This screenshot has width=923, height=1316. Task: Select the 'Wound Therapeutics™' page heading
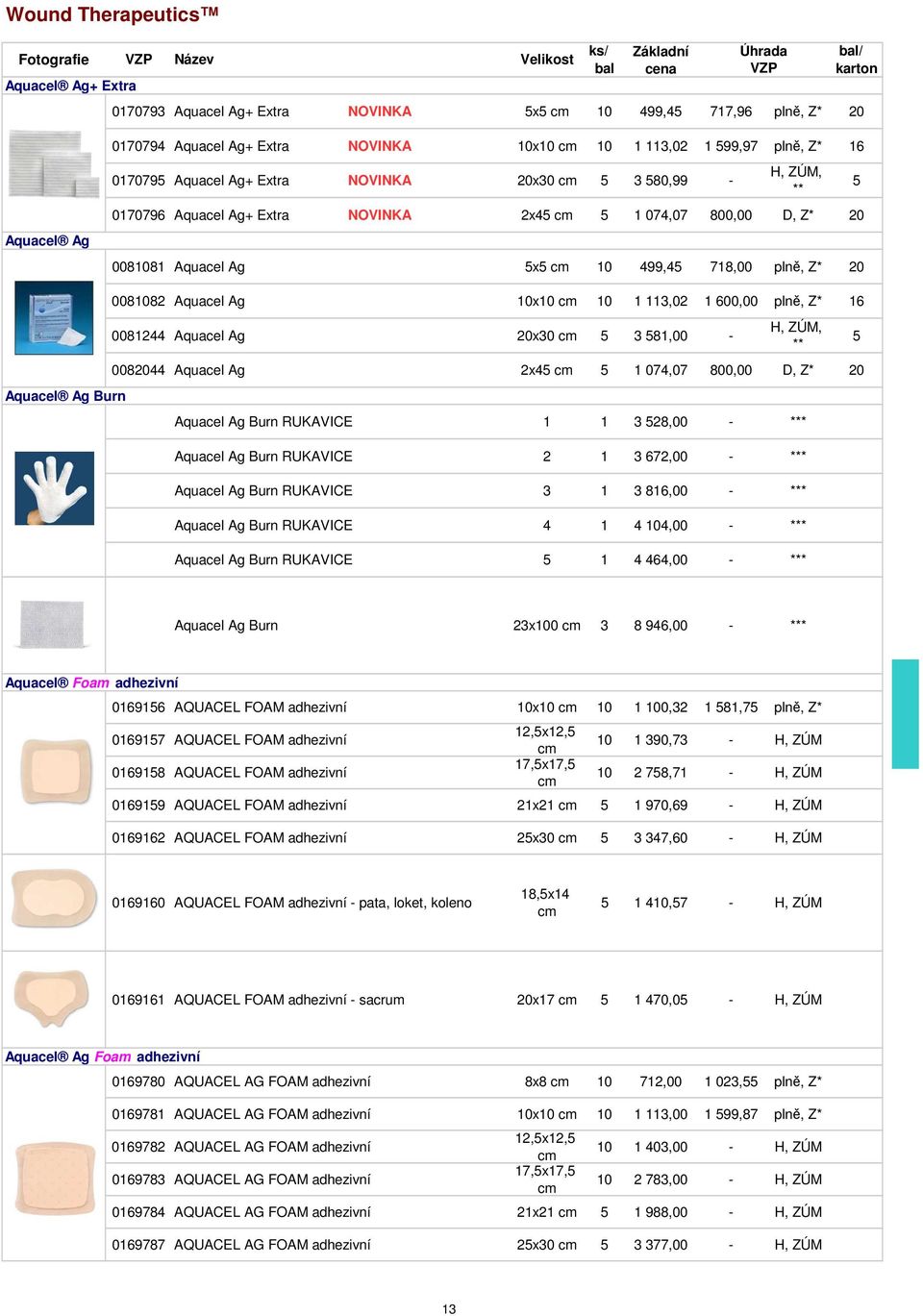(x=112, y=14)
